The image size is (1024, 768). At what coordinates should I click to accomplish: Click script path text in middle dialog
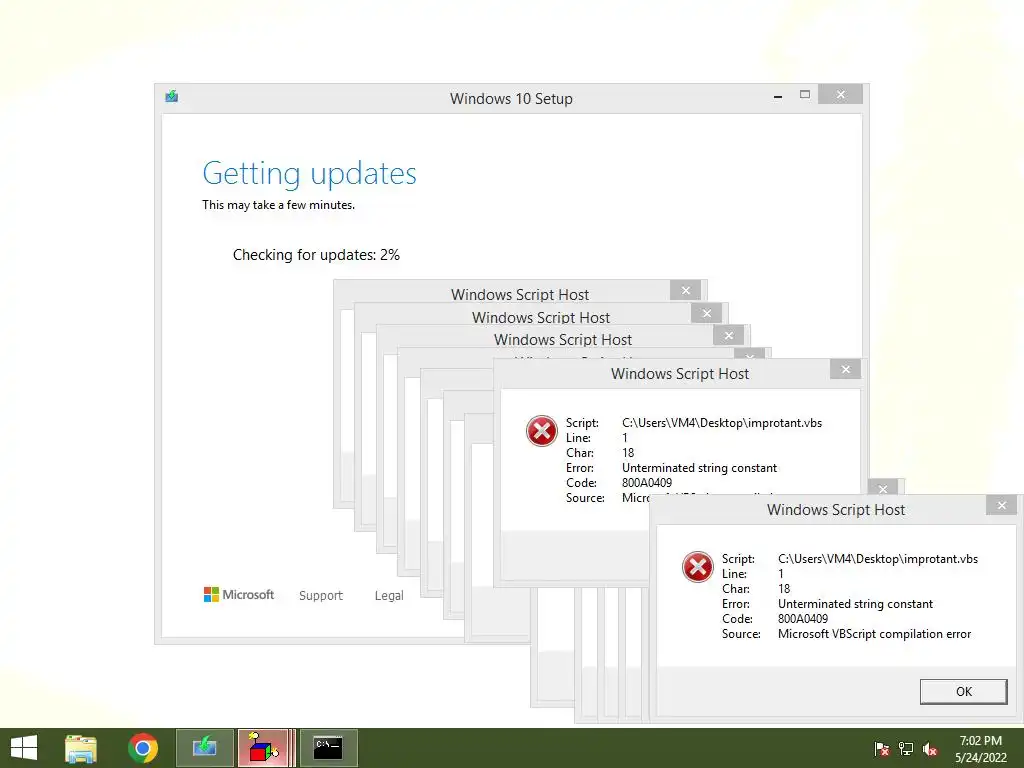[x=722, y=423]
